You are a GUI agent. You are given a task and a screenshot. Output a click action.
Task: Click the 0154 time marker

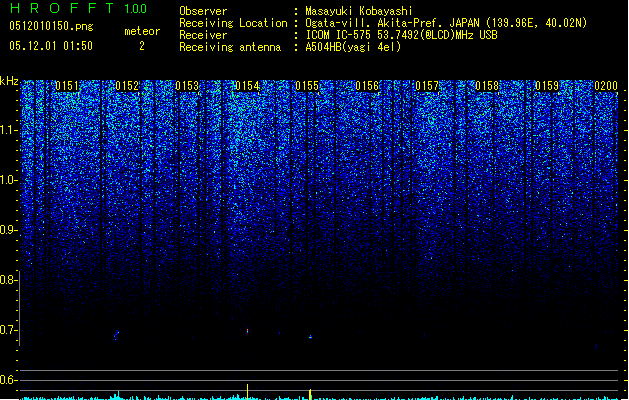pos(247,86)
